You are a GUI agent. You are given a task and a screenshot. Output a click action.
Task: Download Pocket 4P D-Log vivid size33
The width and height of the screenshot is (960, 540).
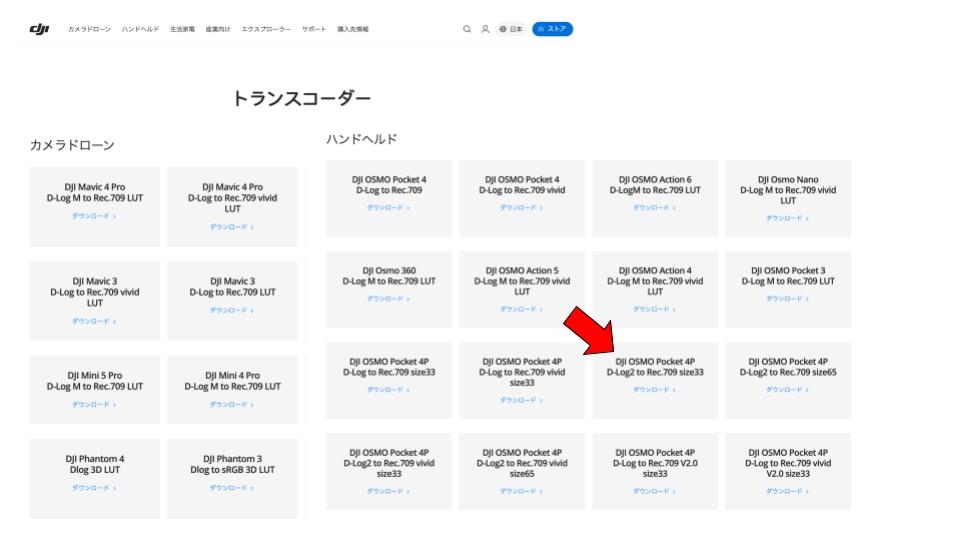(522, 400)
